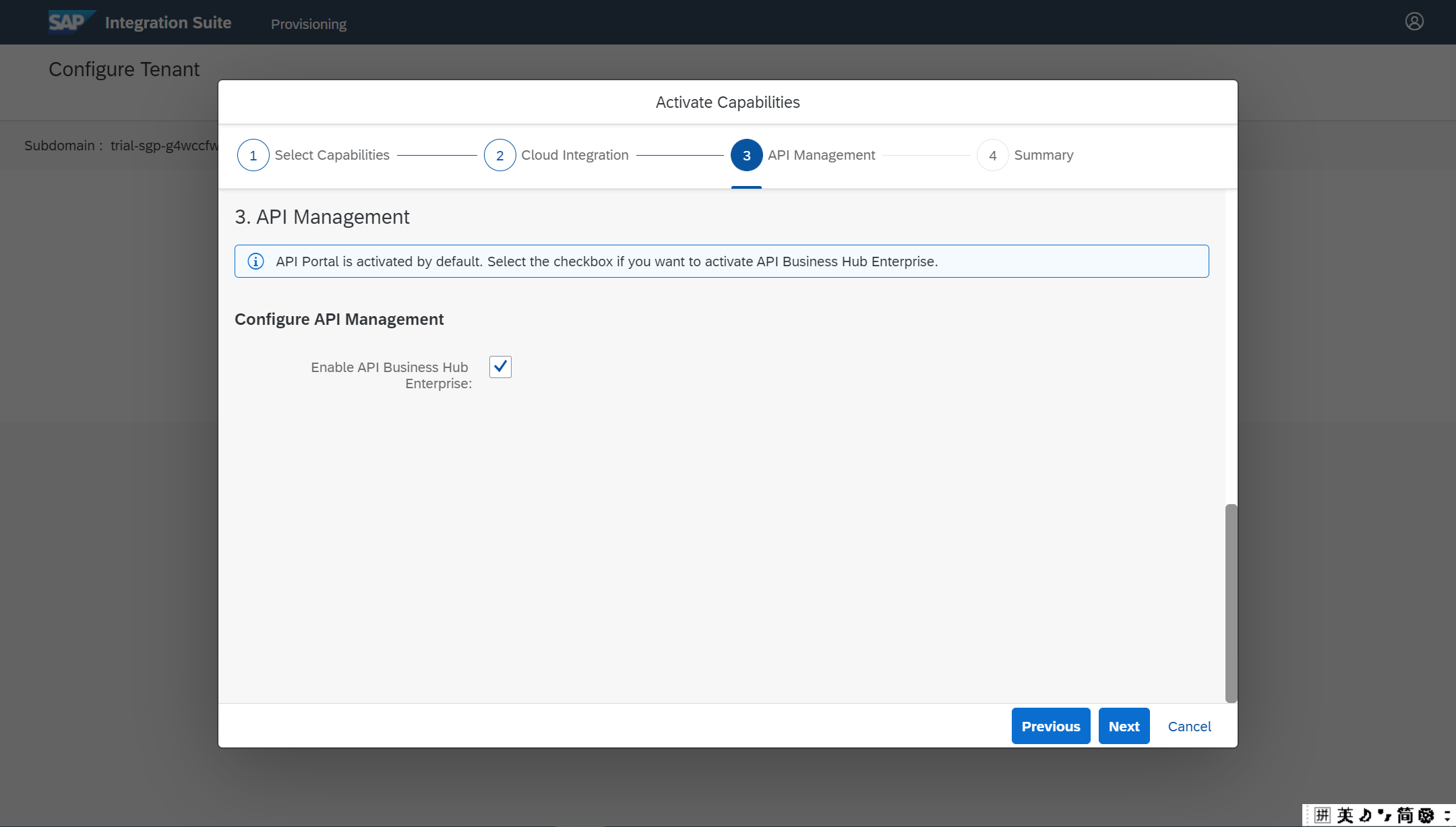This screenshot has height=827, width=1456.
Task: Click the IME 简 simplified Chinese icon
Action: pos(1405,816)
